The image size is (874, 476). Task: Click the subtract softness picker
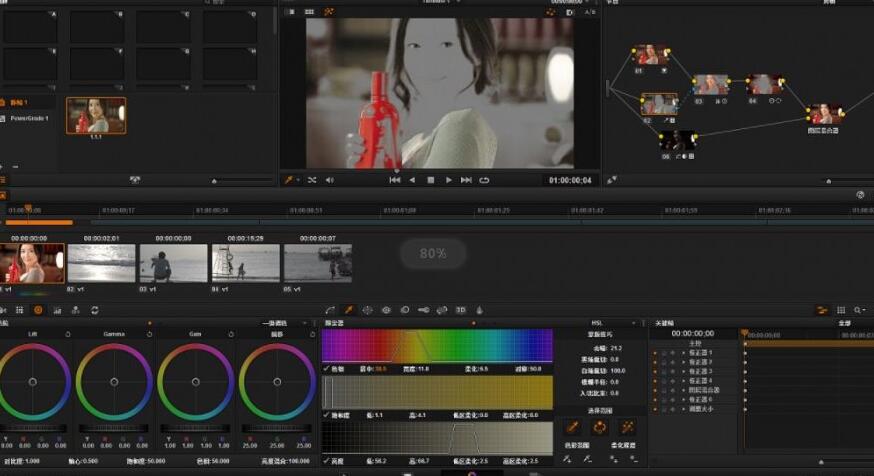(634, 459)
